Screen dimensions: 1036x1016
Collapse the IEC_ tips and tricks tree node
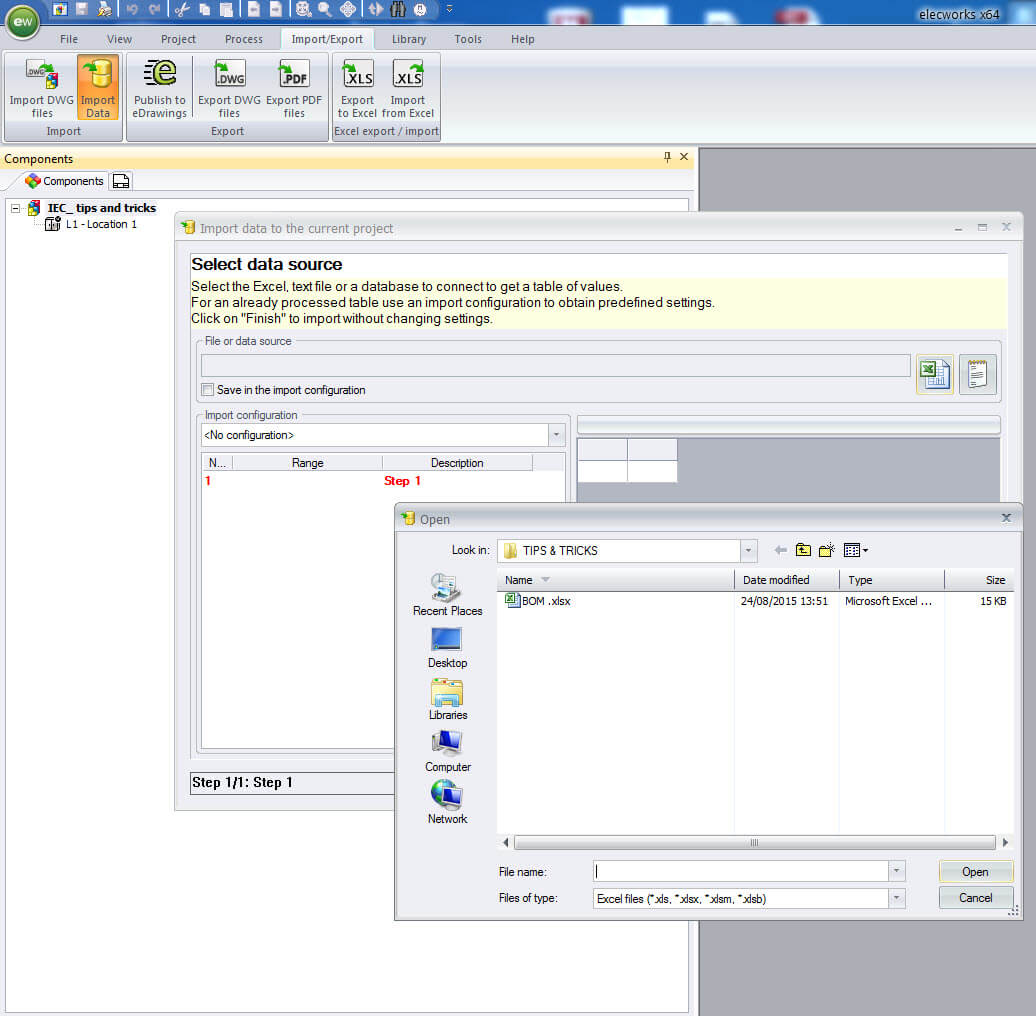(x=15, y=208)
